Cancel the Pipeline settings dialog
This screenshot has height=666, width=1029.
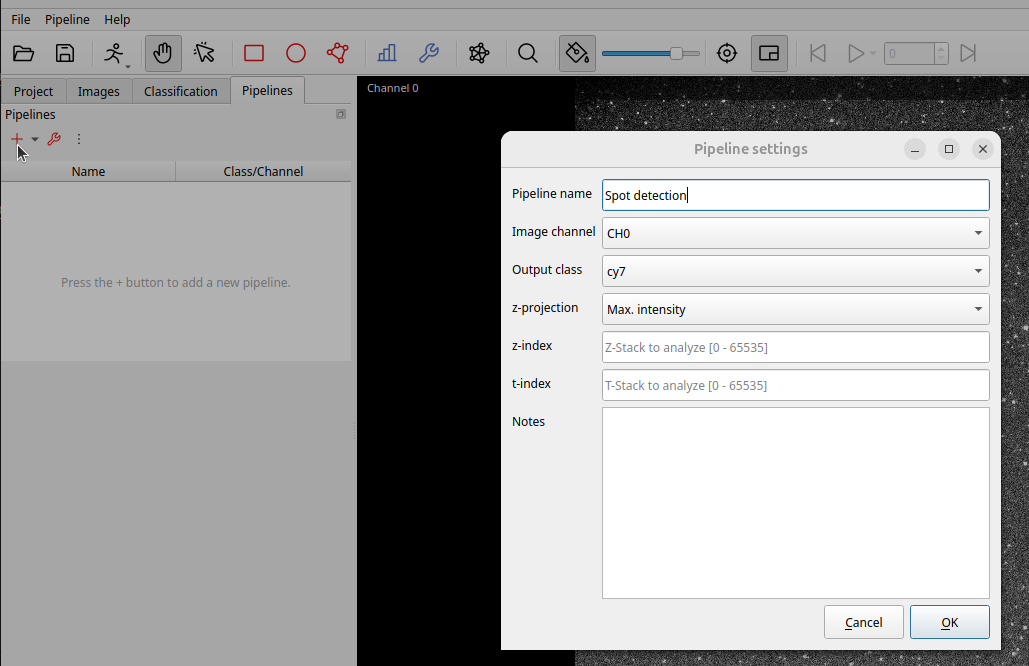[863, 622]
